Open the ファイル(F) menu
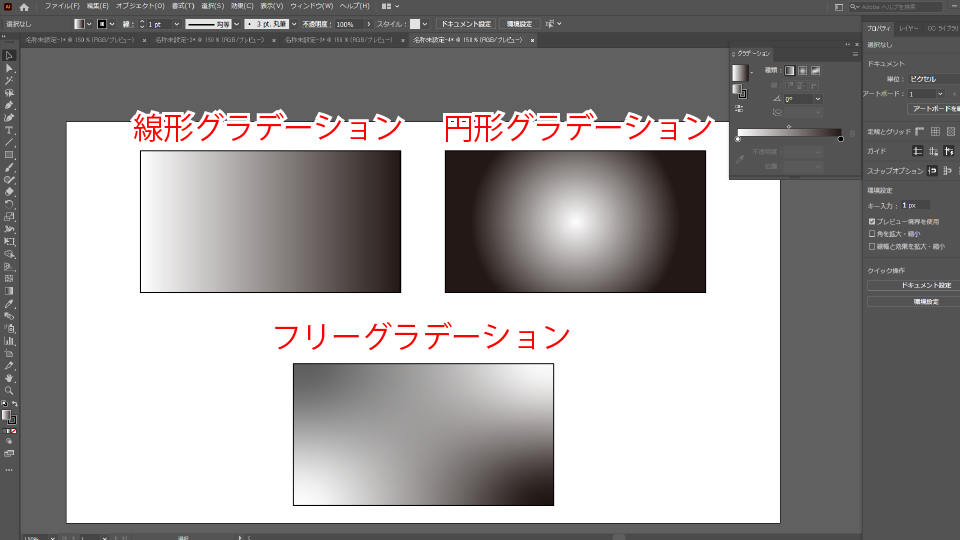 (x=62, y=6)
